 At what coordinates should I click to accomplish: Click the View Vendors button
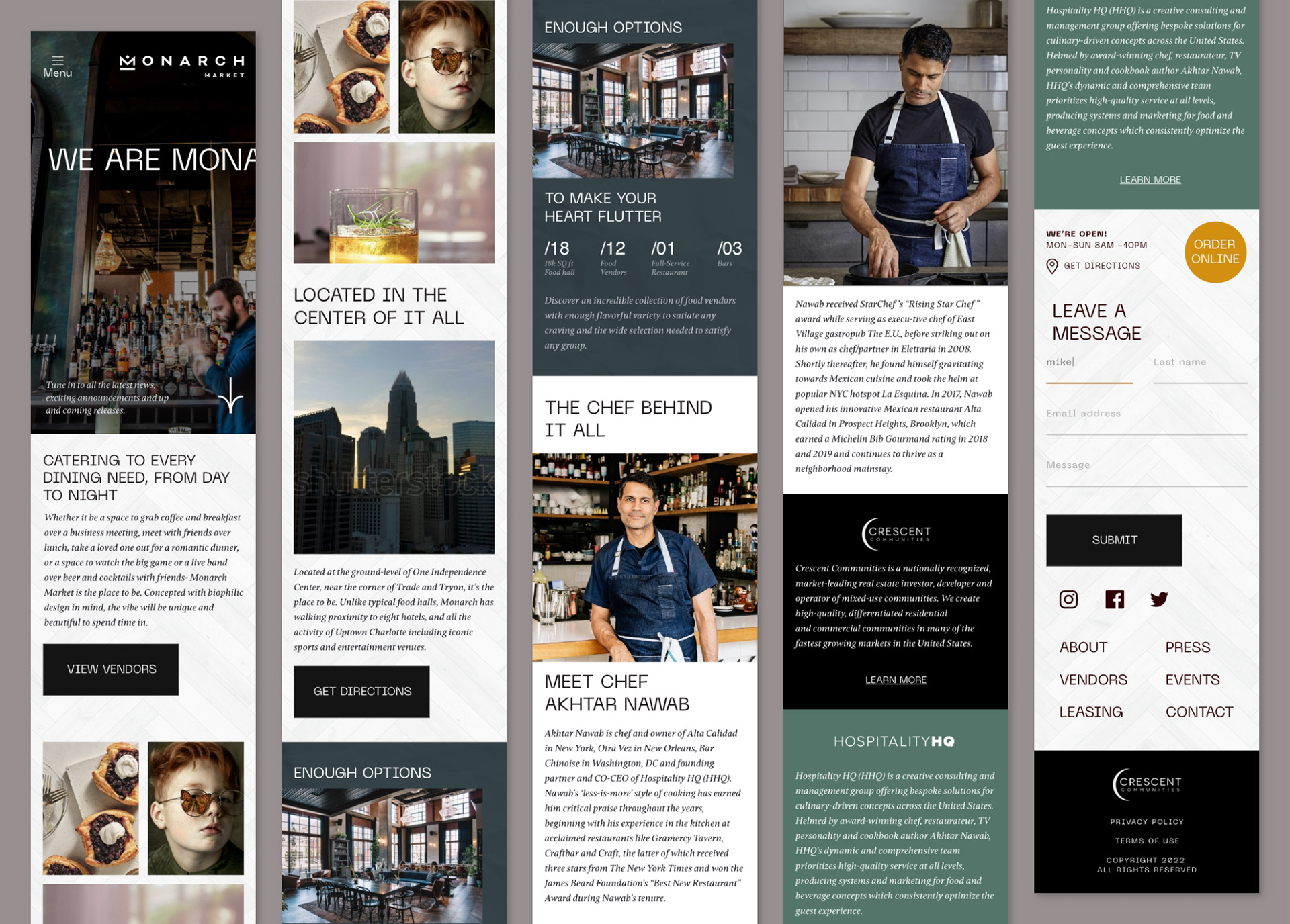coord(111,669)
